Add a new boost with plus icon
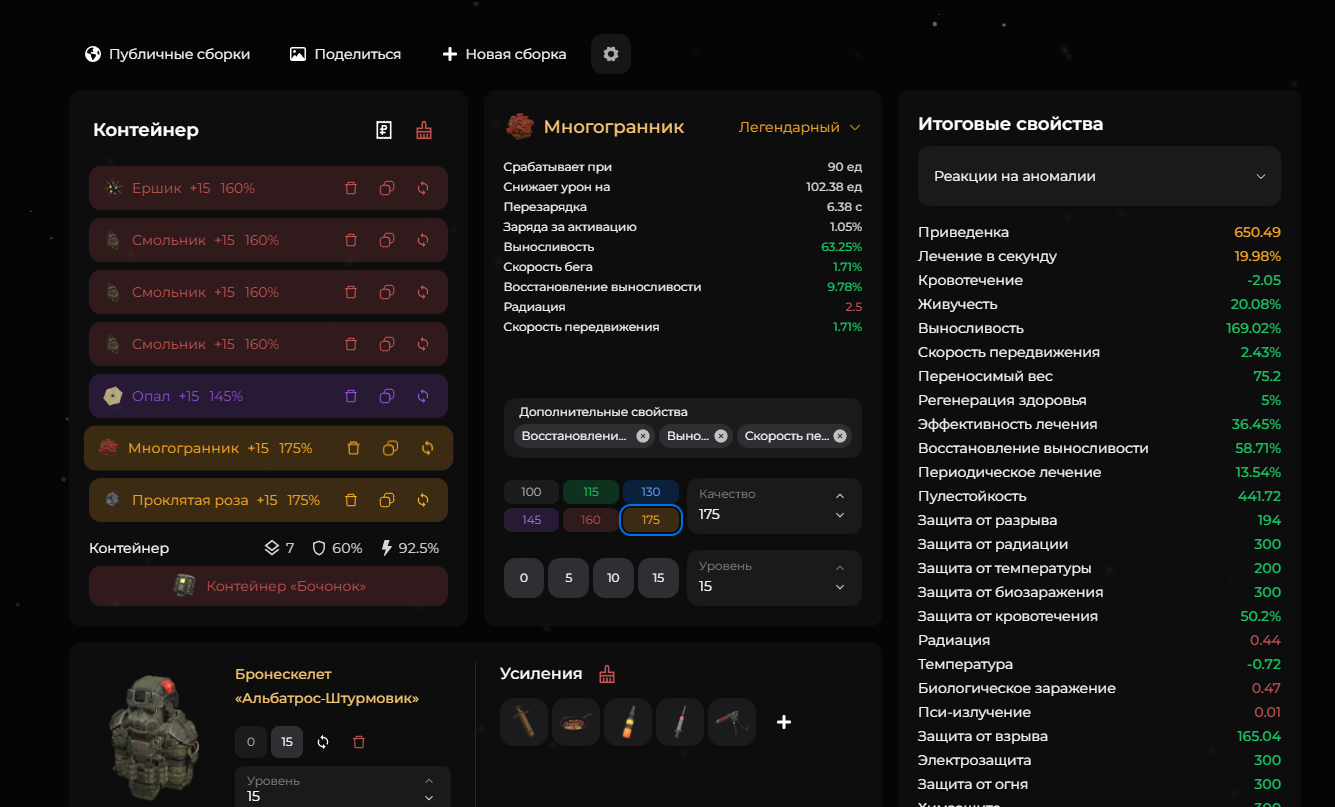This screenshot has width=1335, height=807. click(784, 722)
